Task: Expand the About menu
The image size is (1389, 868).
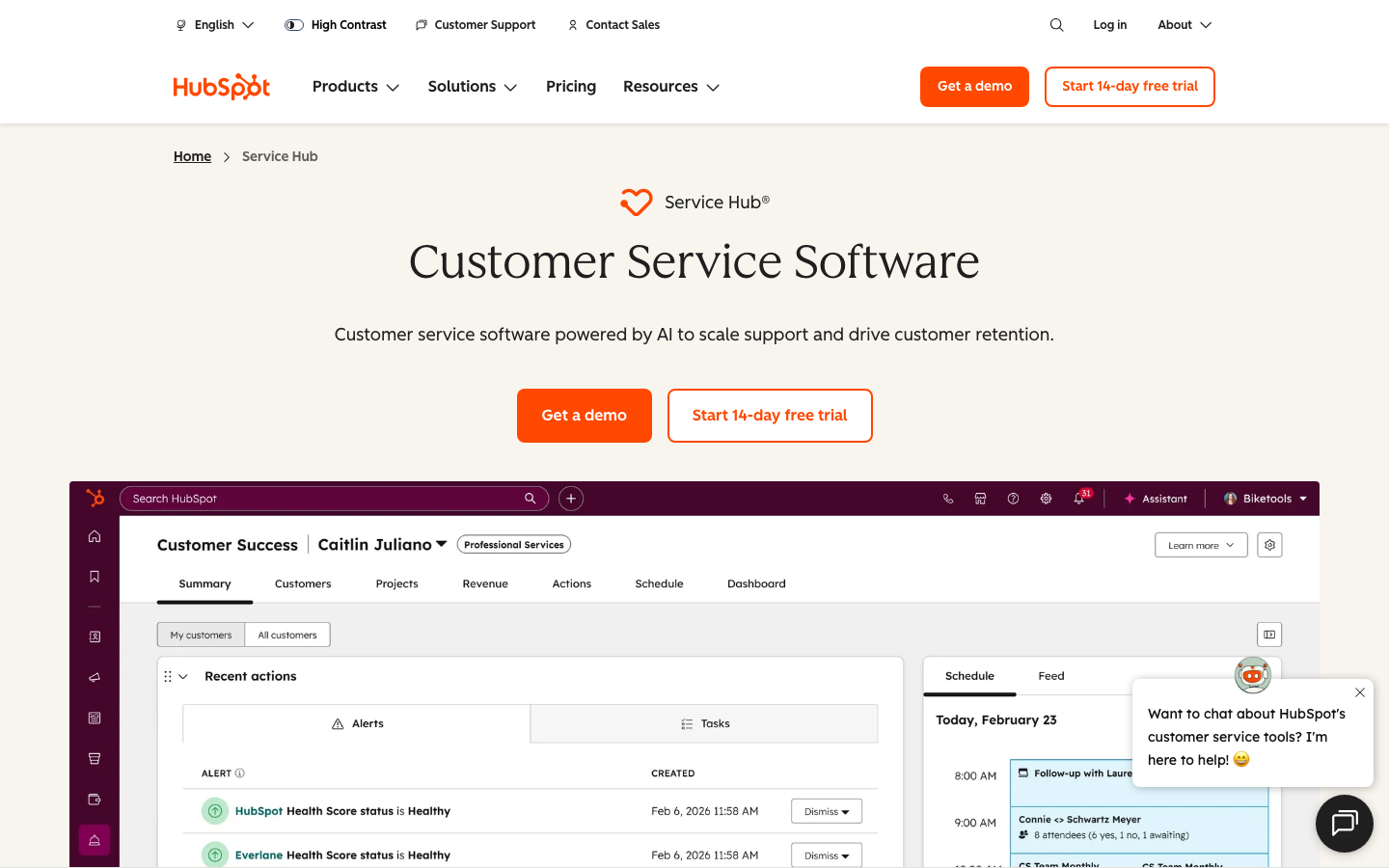Action: [x=1185, y=25]
